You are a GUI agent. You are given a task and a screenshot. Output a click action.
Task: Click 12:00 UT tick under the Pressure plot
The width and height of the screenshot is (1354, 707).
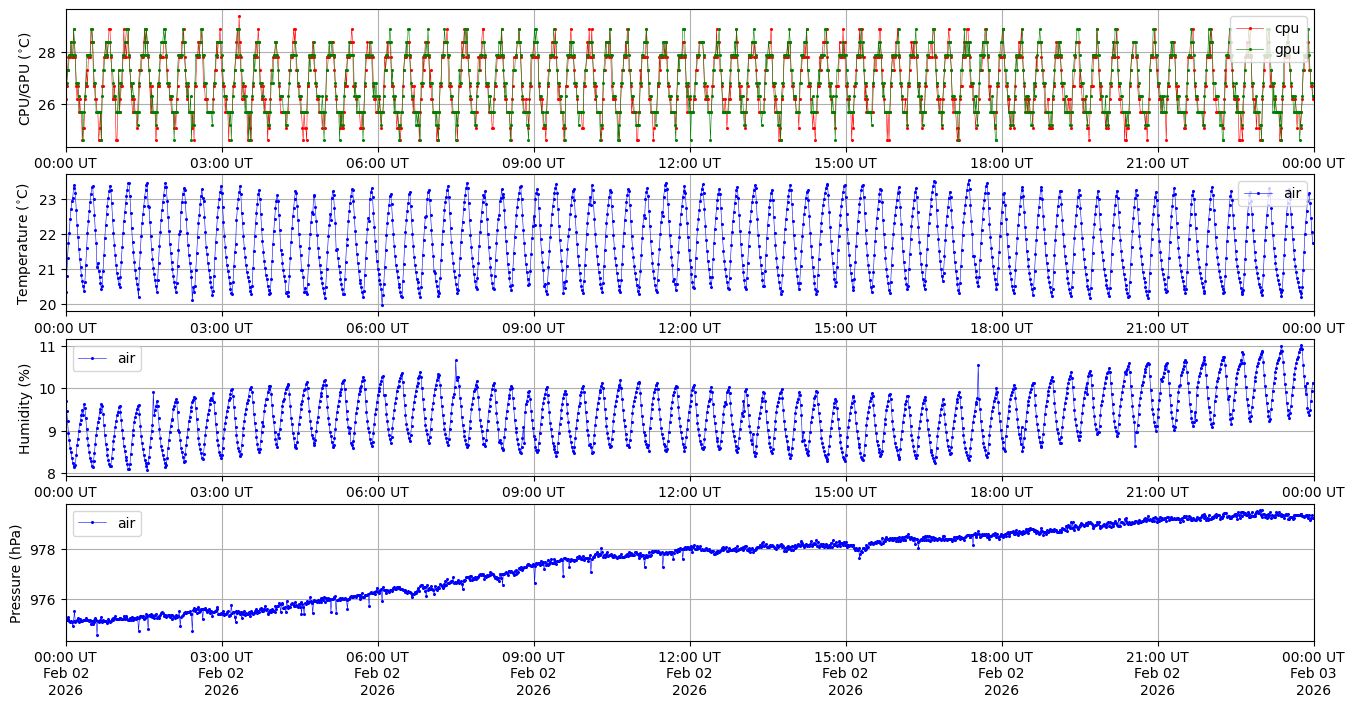pos(690,657)
